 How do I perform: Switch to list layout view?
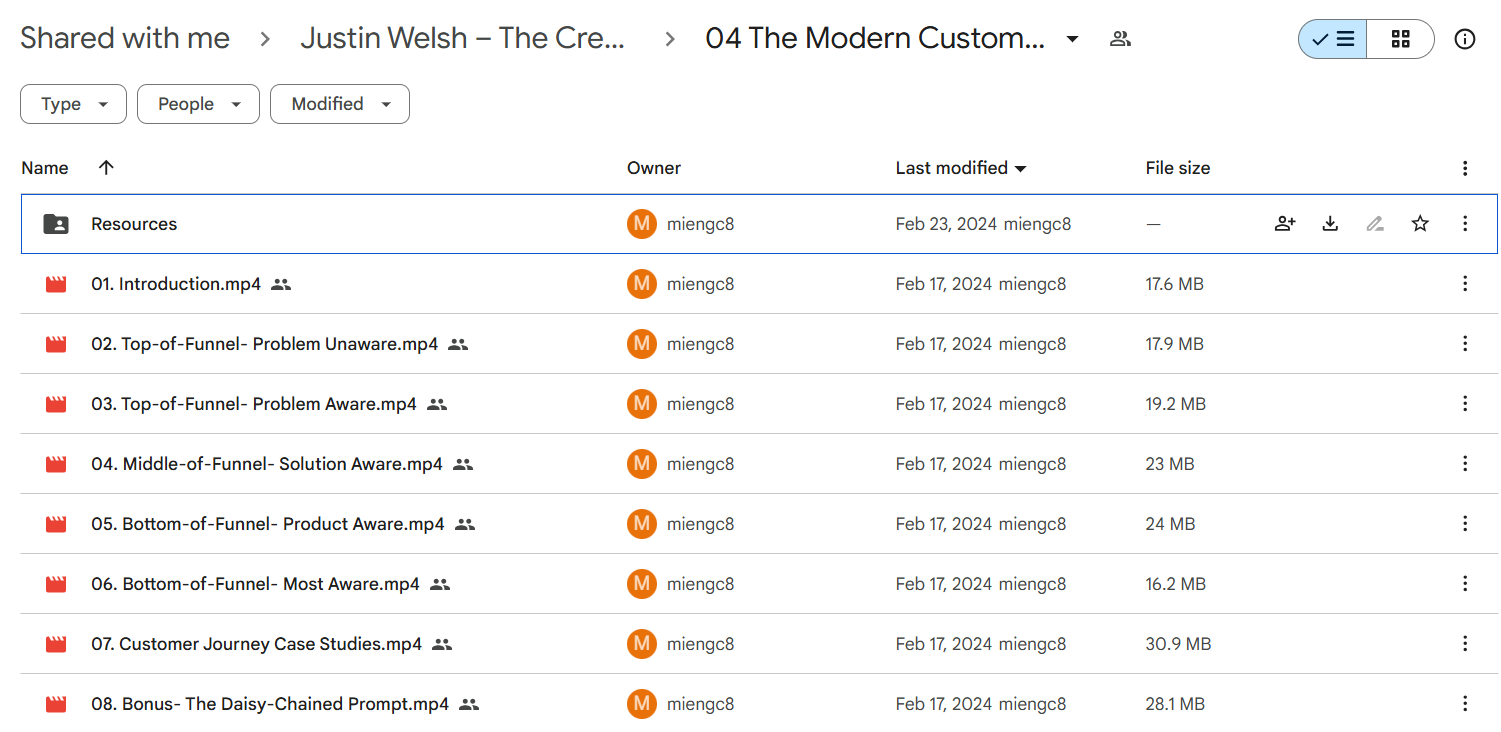coord(1332,39)
